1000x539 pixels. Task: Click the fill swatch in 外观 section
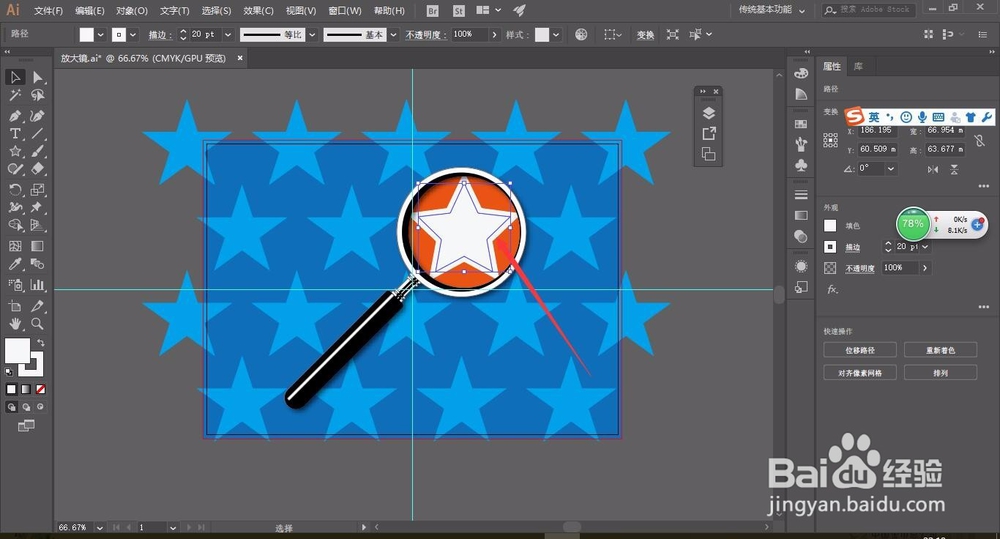(830, 225)
